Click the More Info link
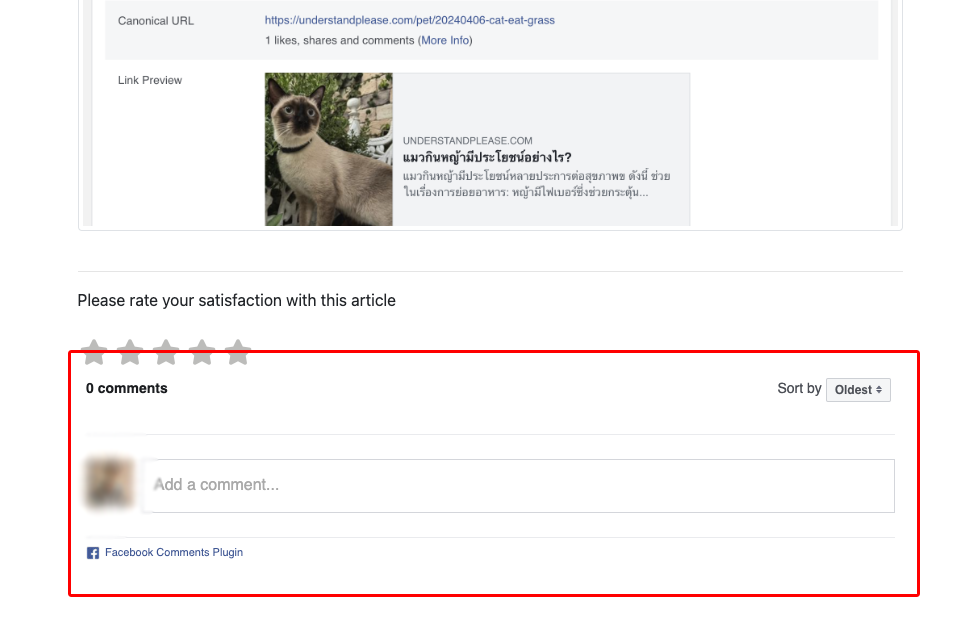 click(445, 41)
